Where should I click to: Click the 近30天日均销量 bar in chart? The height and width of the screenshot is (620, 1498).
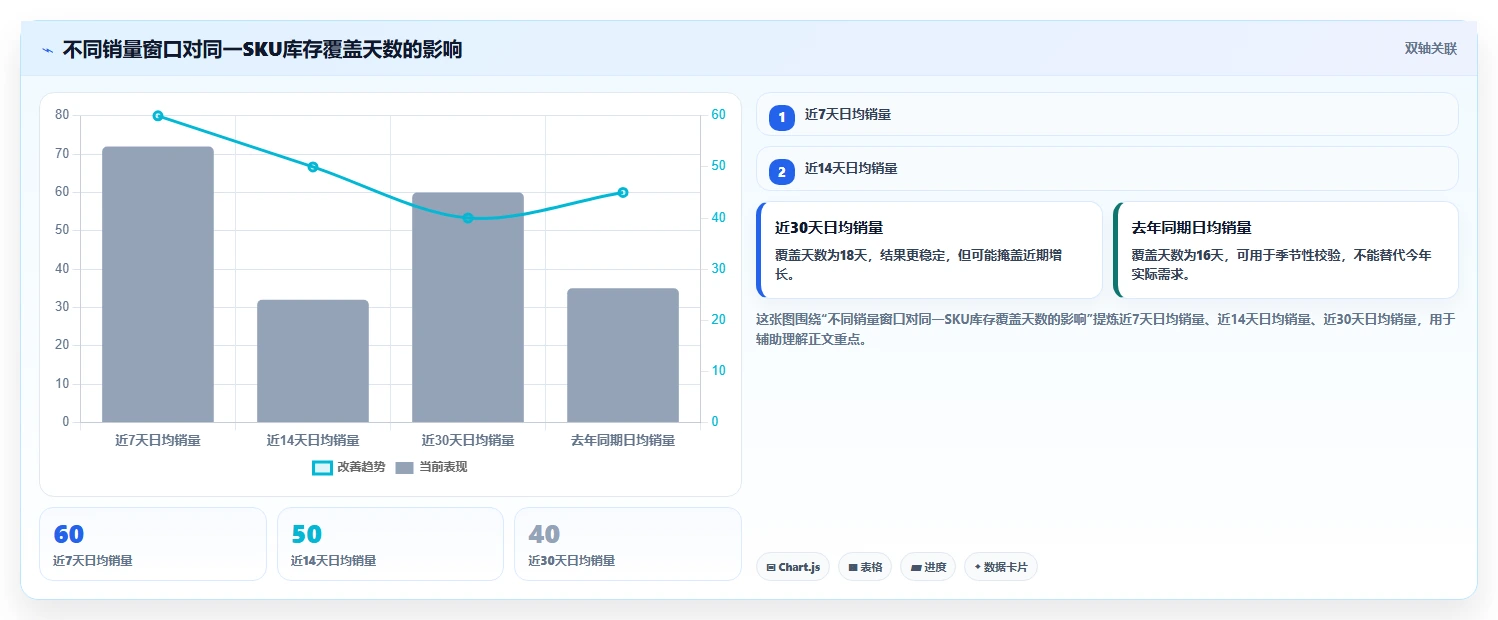coord(468,308)
